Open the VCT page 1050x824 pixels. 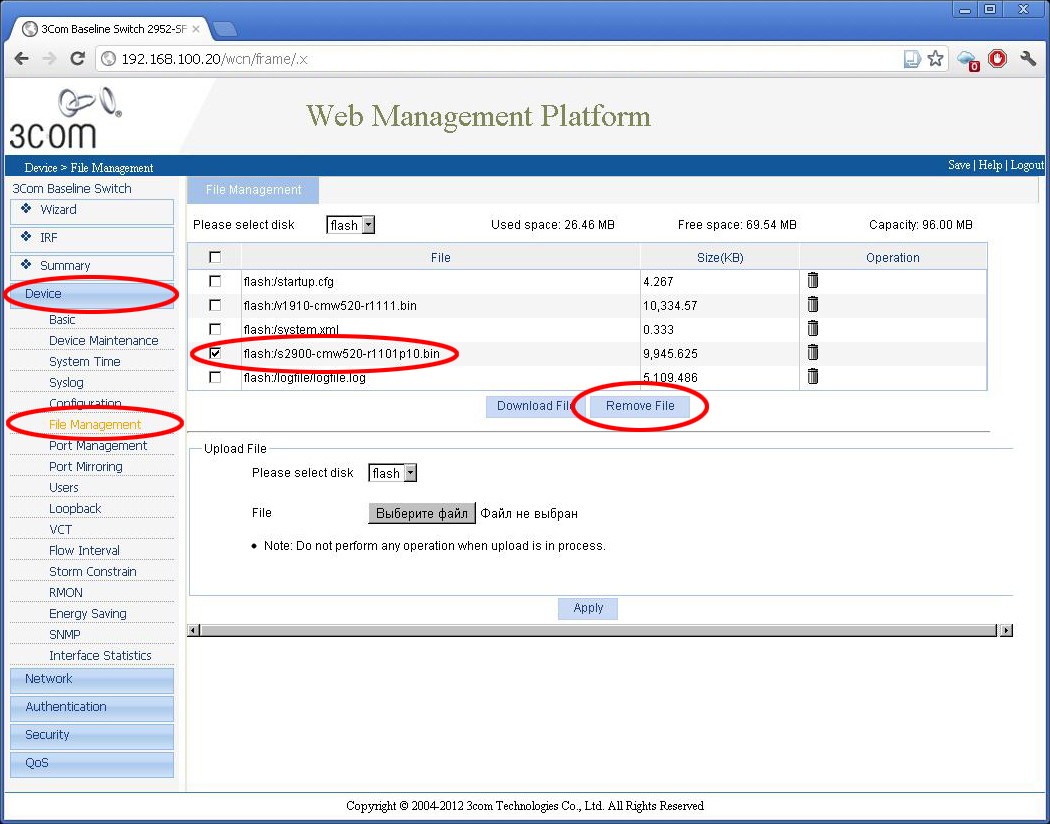click(60, 529)
